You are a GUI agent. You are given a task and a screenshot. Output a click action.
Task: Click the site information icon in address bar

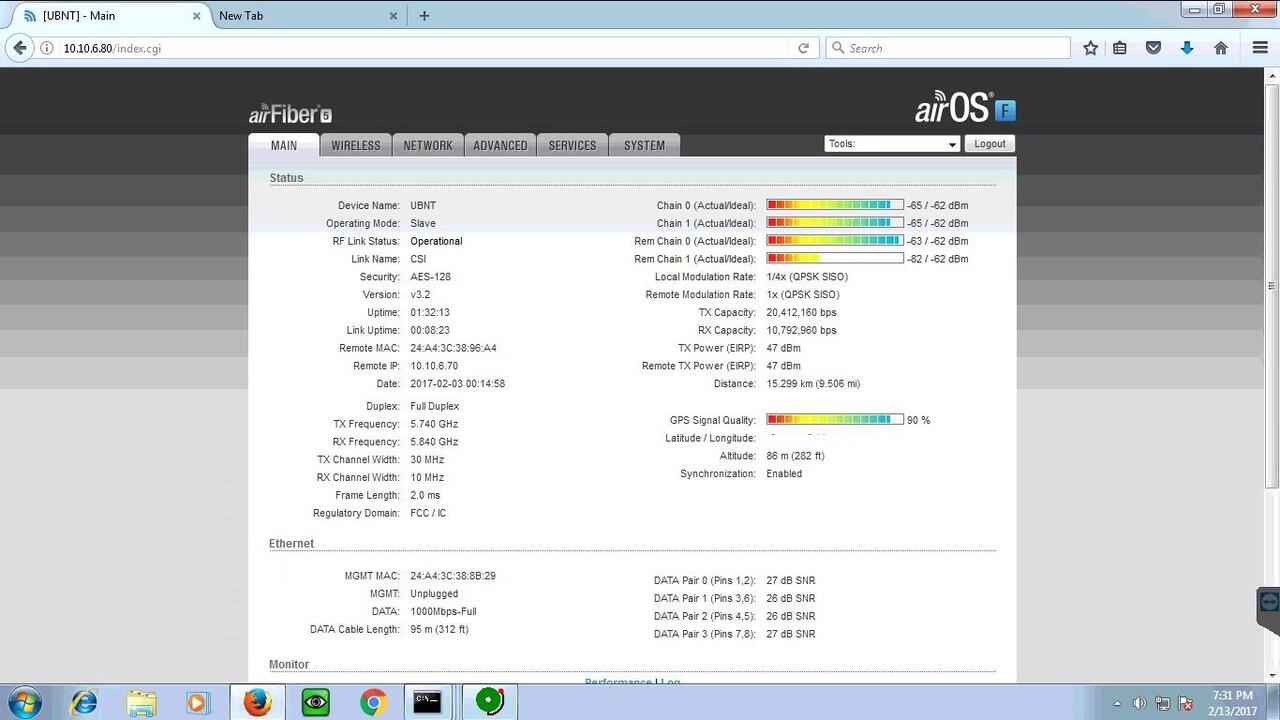click(47, 48)
